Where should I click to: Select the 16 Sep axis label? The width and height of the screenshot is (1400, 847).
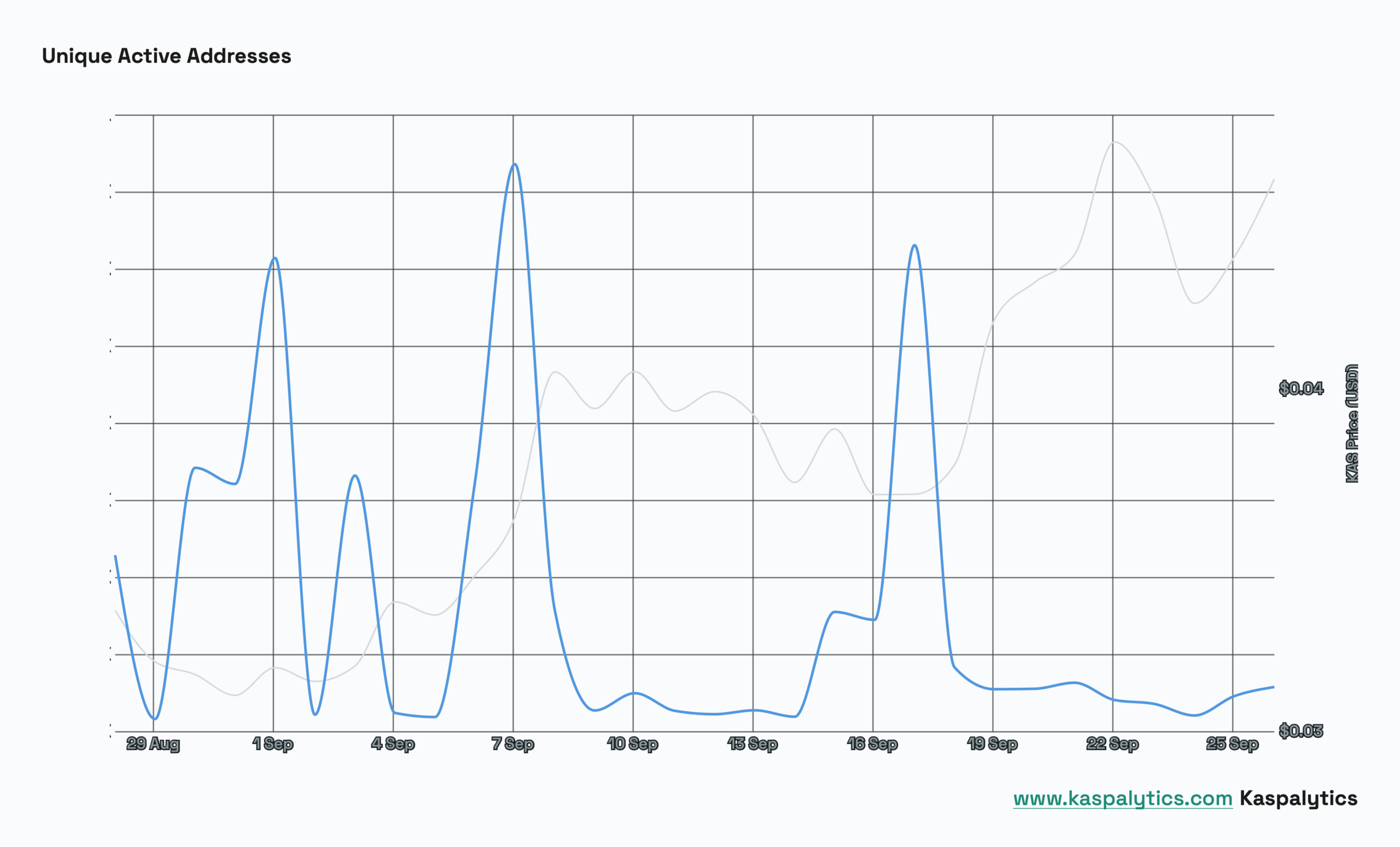click(x=872, y=744)
